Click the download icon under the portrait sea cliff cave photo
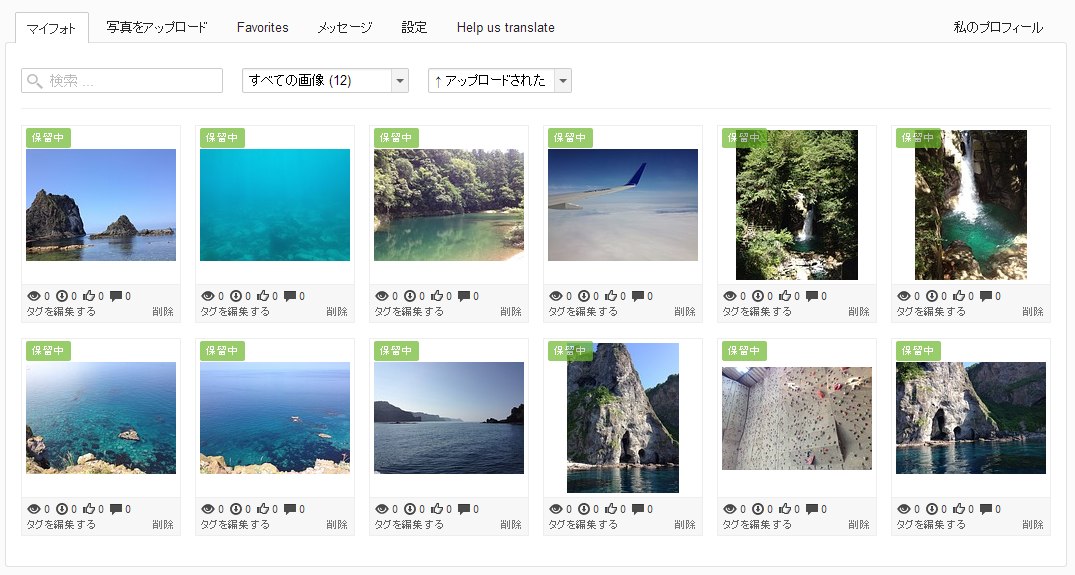 (x=584, y=509)
